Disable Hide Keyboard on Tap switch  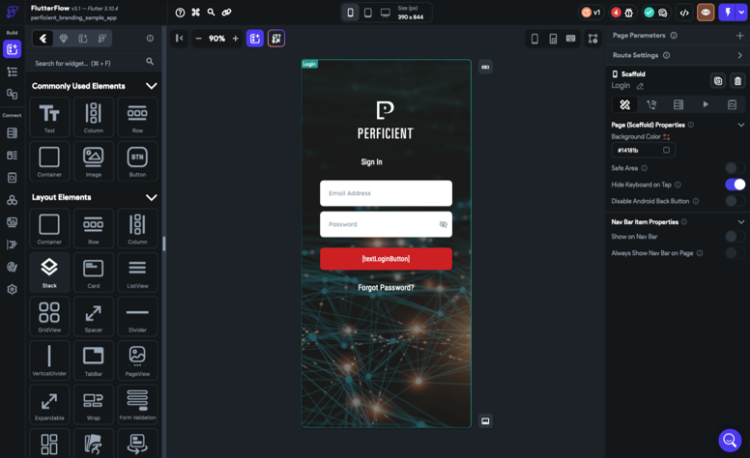(x=735, y=184)
